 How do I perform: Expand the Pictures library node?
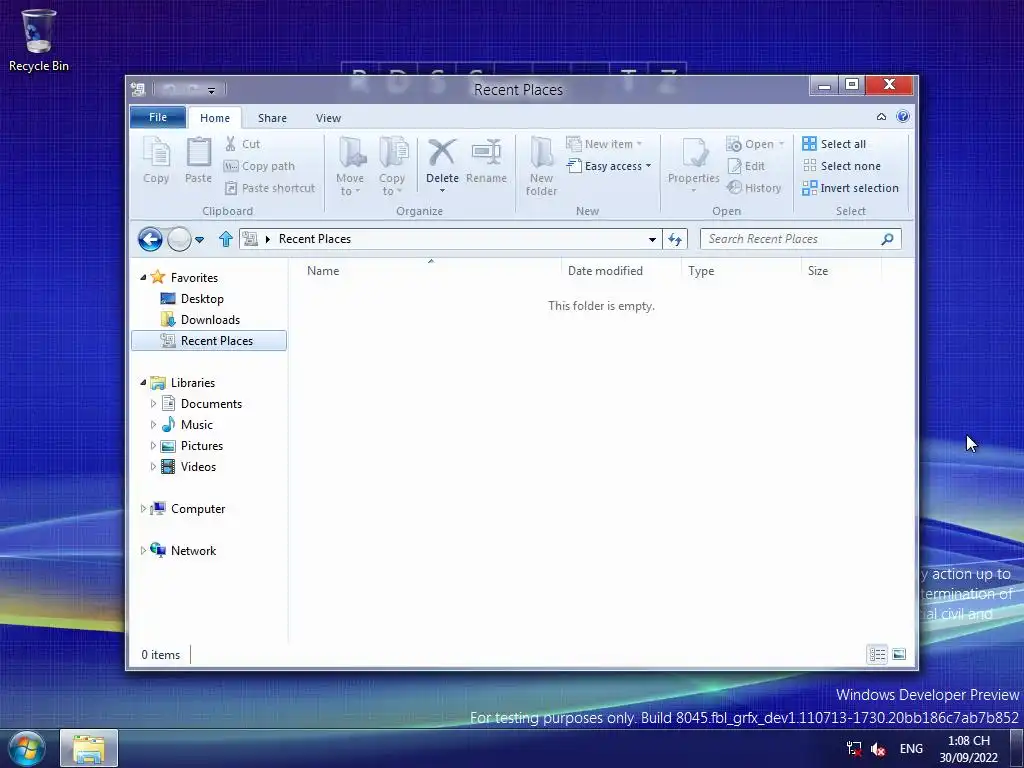[153, 446]
